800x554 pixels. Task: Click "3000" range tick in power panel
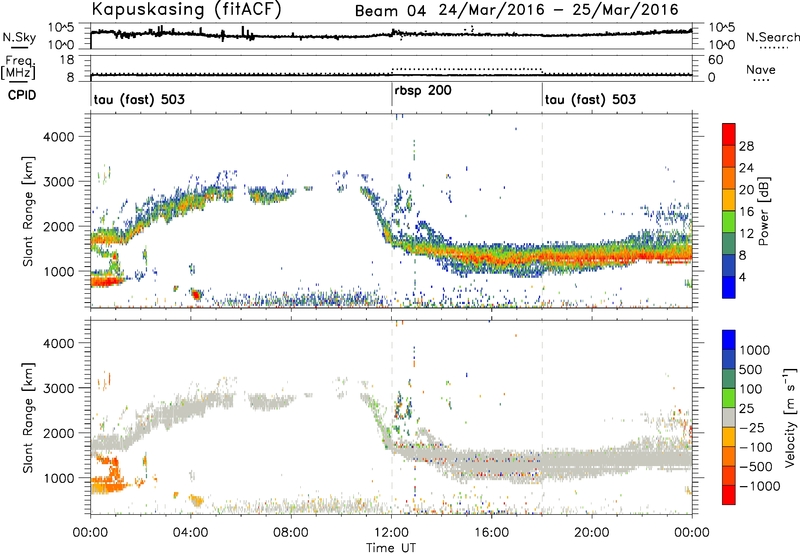pos(59,182)
